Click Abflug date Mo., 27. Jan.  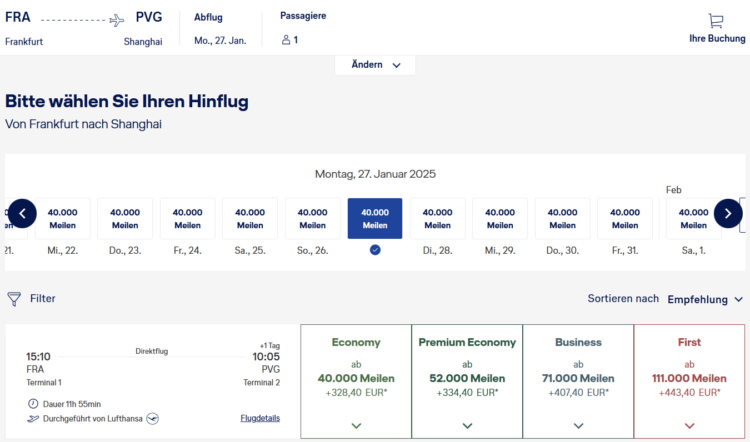pos(220,41)
